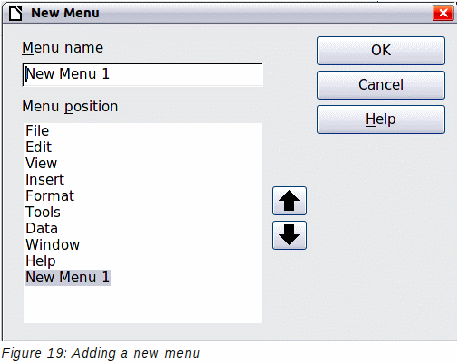Viewport: 457px width, 362px height.
Task: Click the Cancel button
Action: [x=381, y=85]
